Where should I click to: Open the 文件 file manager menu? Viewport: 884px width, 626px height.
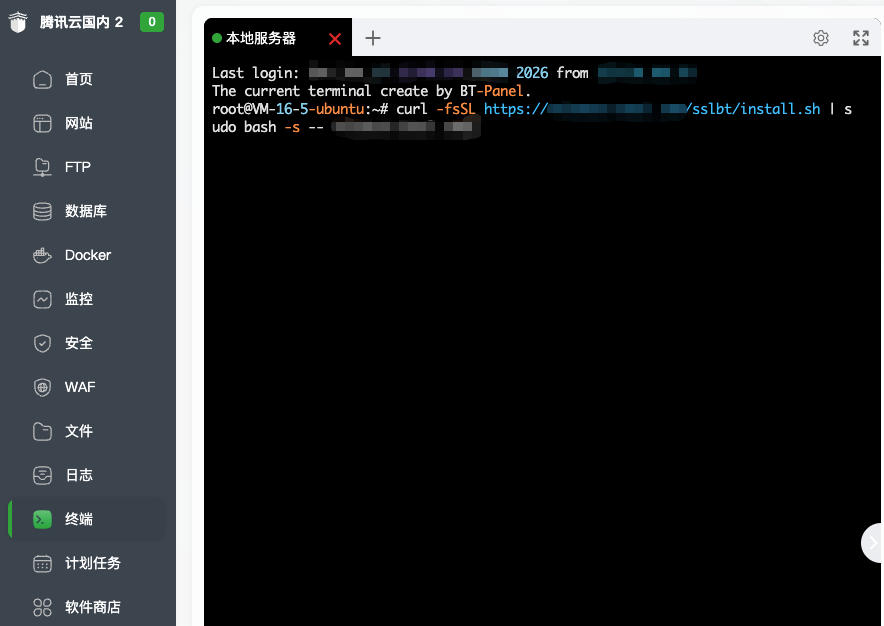click(x=78, y=432)
